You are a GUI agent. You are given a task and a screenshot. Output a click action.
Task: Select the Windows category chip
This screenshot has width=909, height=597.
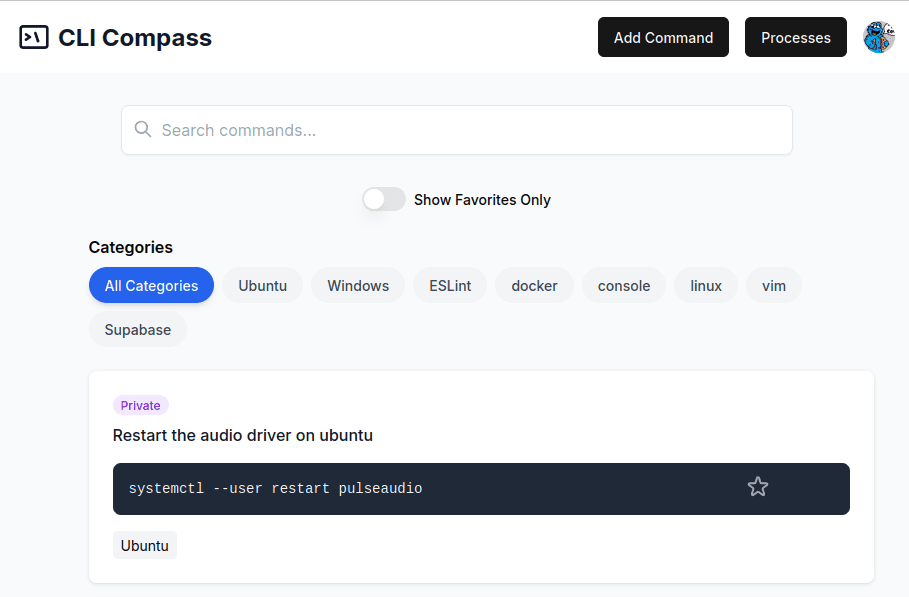point(357,285)
